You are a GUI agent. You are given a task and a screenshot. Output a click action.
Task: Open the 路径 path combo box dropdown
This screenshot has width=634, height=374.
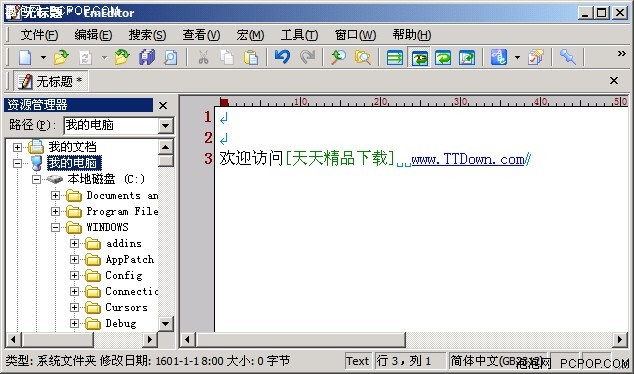(x=165, y=125)
